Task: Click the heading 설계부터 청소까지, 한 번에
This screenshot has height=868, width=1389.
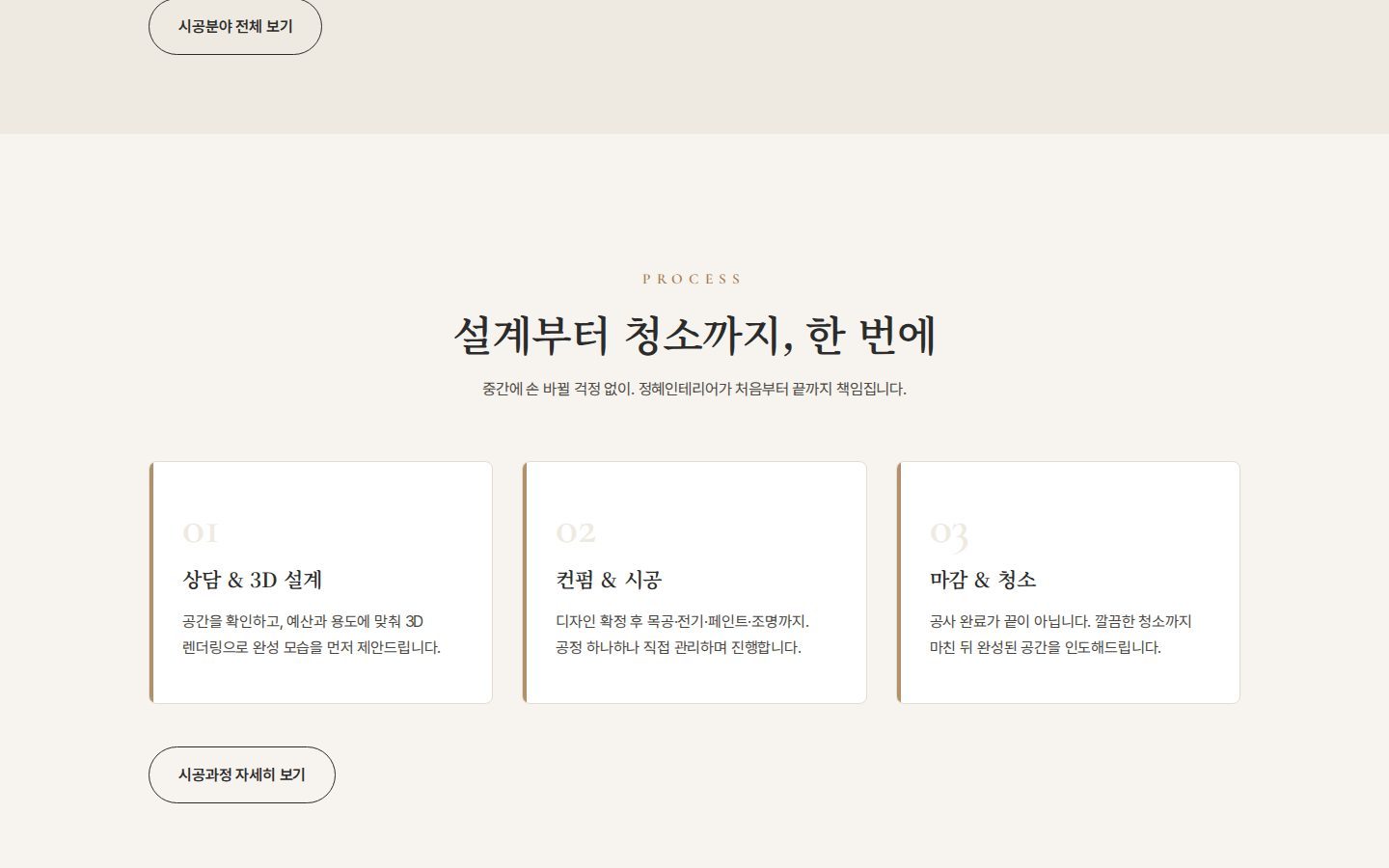Action: pos(694,336)
